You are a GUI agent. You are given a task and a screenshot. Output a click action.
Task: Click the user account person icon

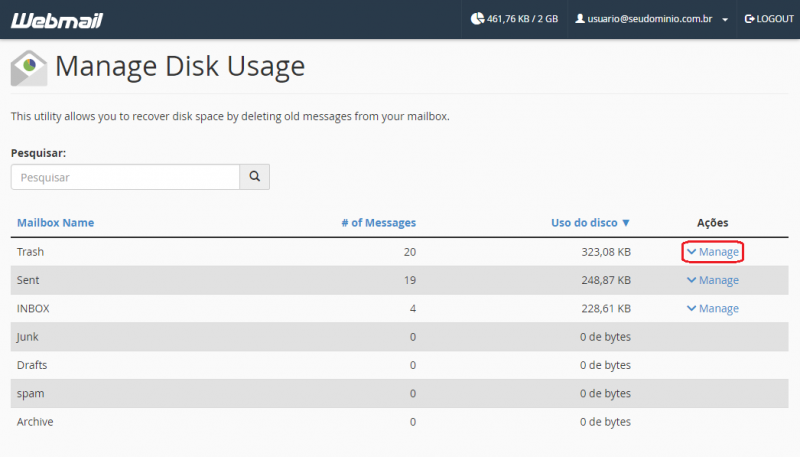(580, 19)
